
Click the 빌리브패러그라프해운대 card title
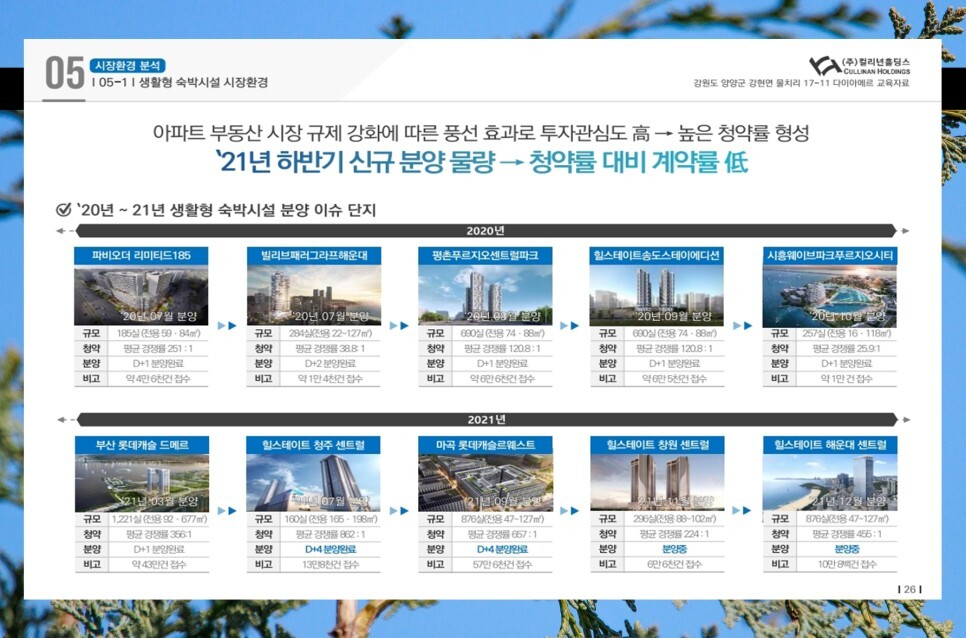point(314,256)
